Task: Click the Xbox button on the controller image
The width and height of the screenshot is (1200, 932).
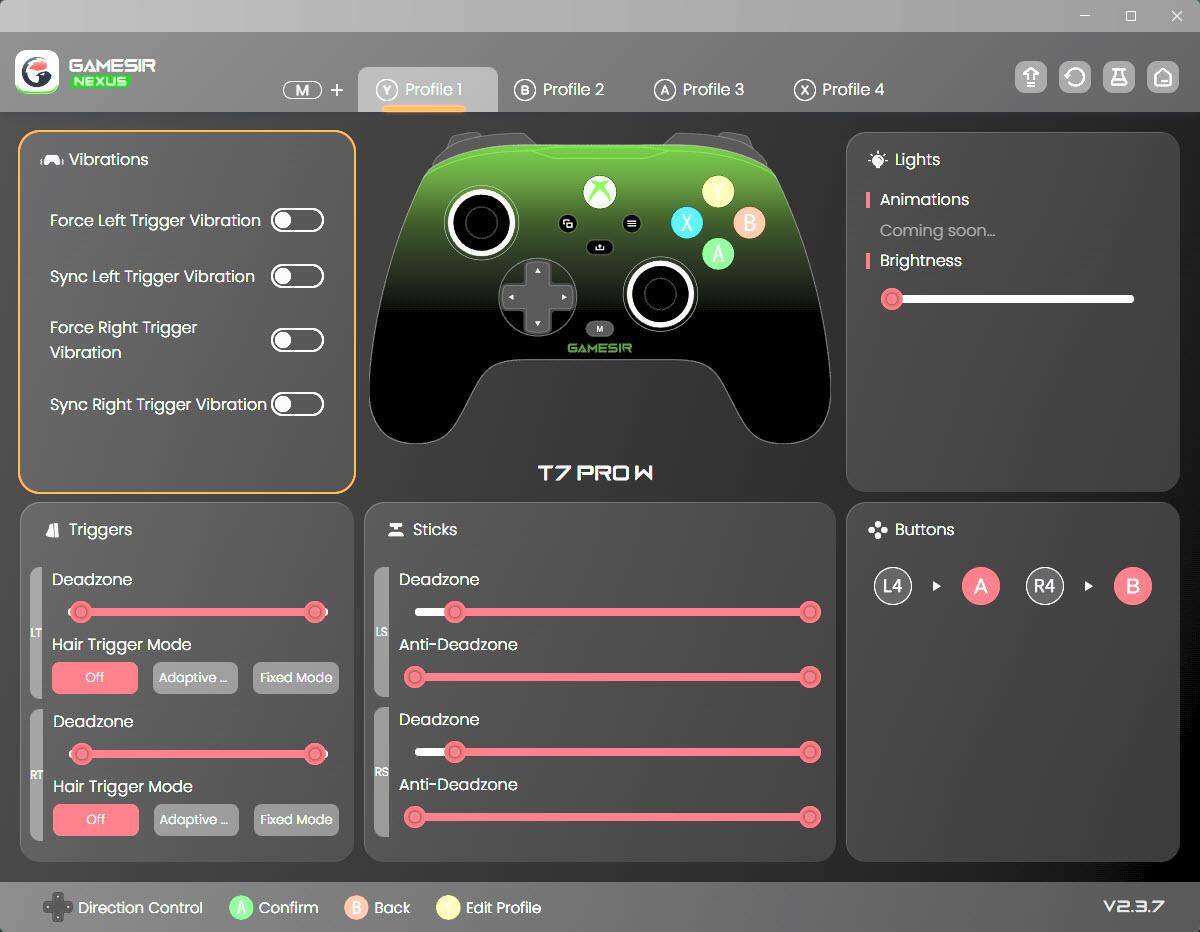Action: [x=600, y=191]
